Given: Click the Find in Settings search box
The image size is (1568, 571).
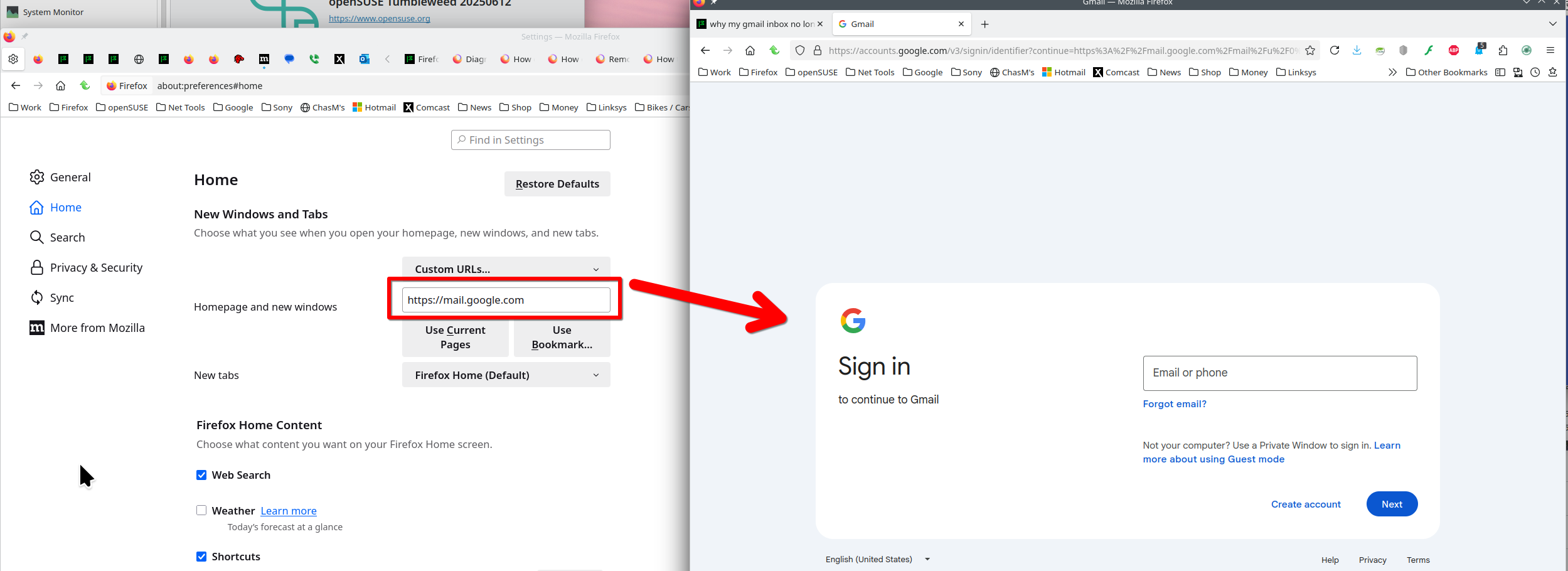Looking at the screenshot, I should coord(531,140).
